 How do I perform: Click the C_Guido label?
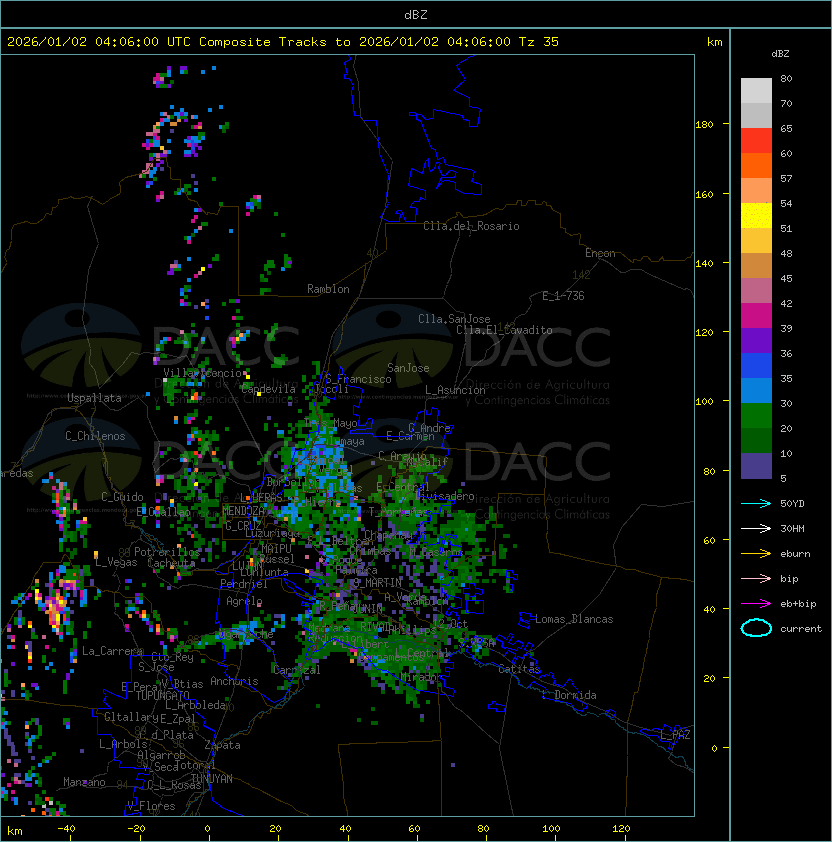point(122,497)
